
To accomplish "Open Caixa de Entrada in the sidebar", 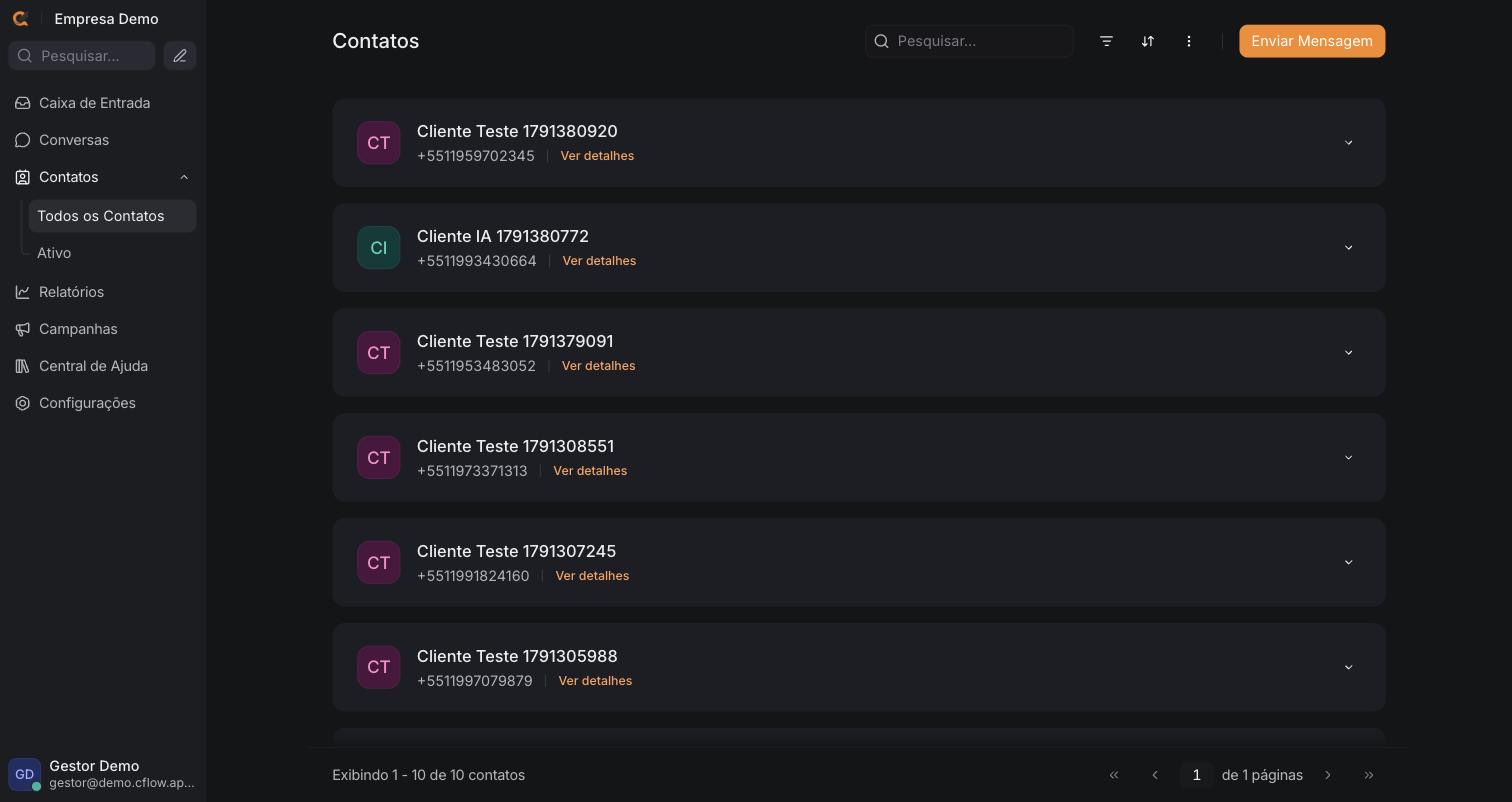I will click(102, 103).
